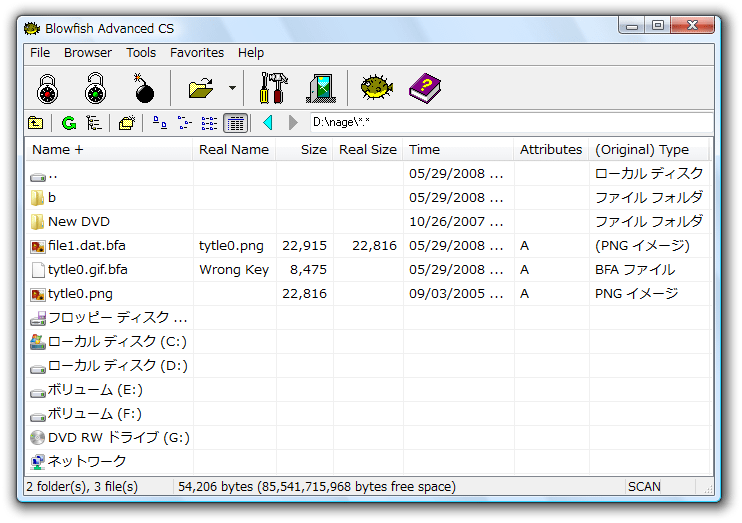Click status text '2 folder(s), 3 file(s)'
Screen dimensions: 742x523
coord(82,487)
